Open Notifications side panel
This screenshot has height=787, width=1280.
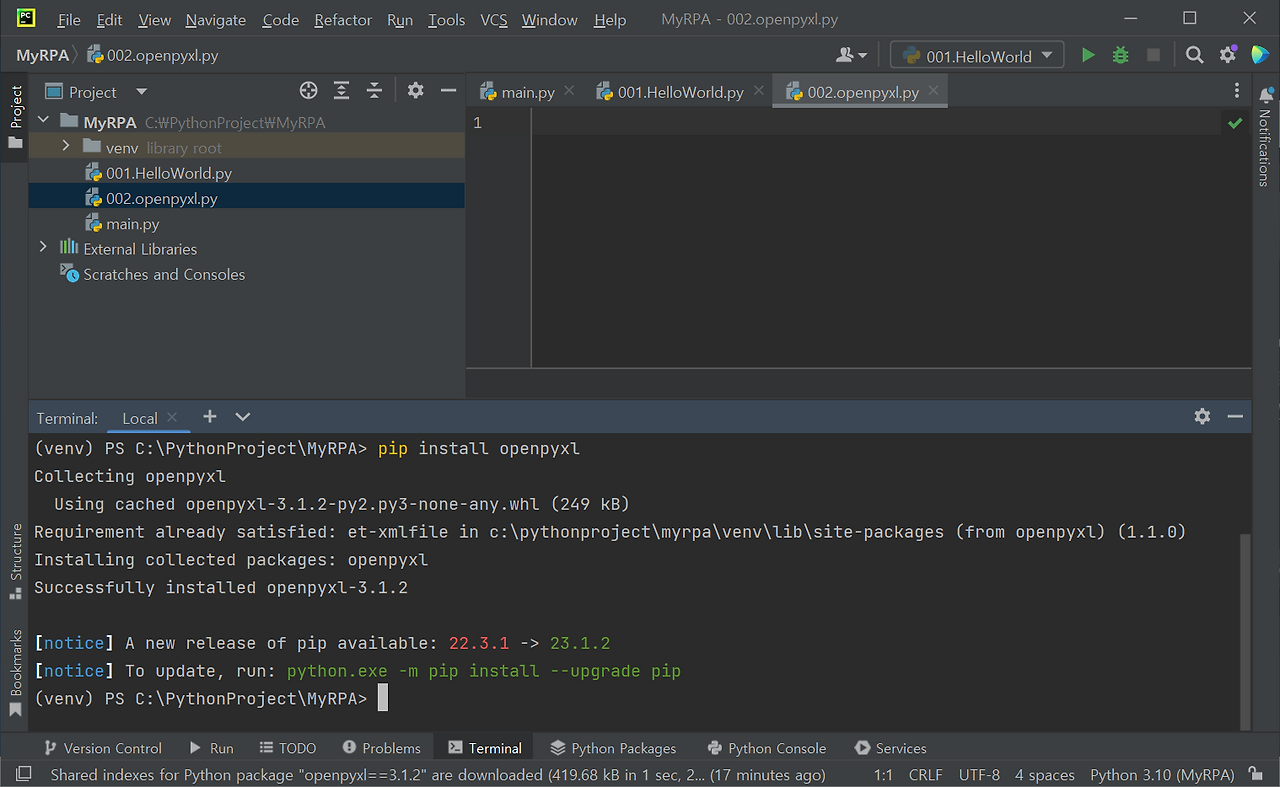(1265, 136)
